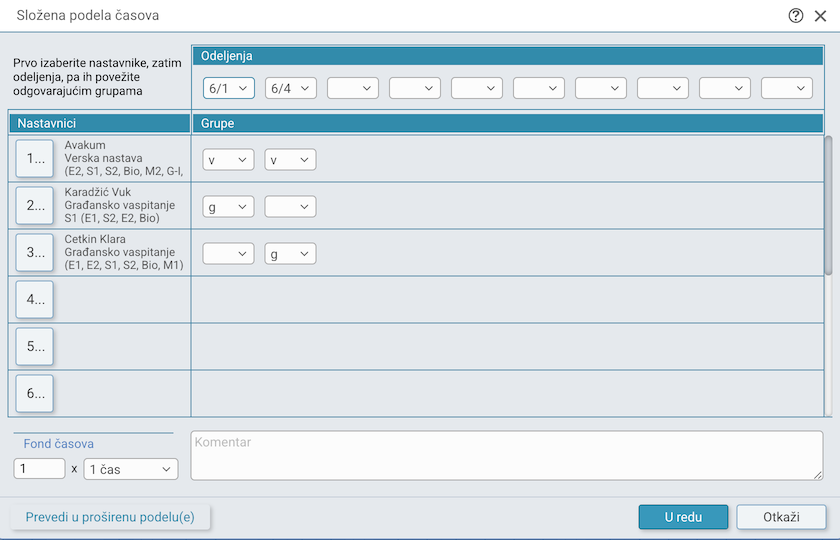Image resolution: width=840 pixels, height=540 pixels.
Task: Select the Karadžić Vuk teacher text
Action: click(x=119, y=205)
